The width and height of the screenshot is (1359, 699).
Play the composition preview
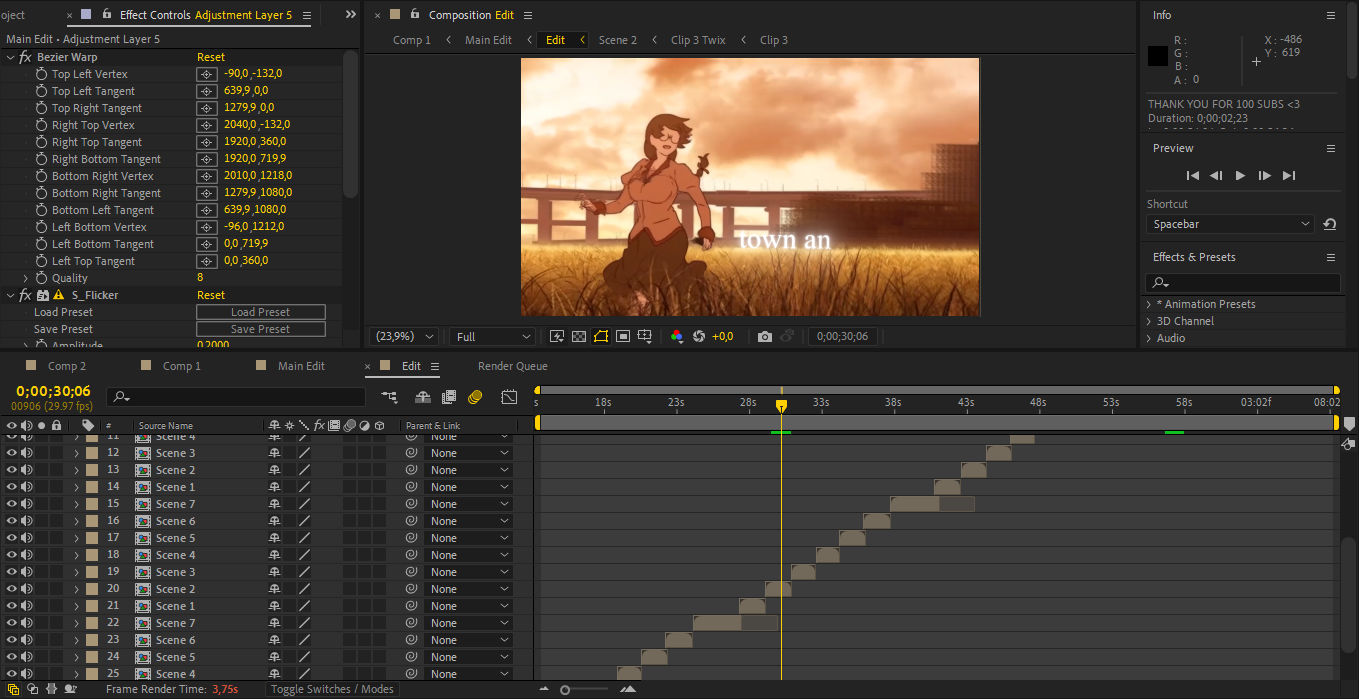(1240, 176)
